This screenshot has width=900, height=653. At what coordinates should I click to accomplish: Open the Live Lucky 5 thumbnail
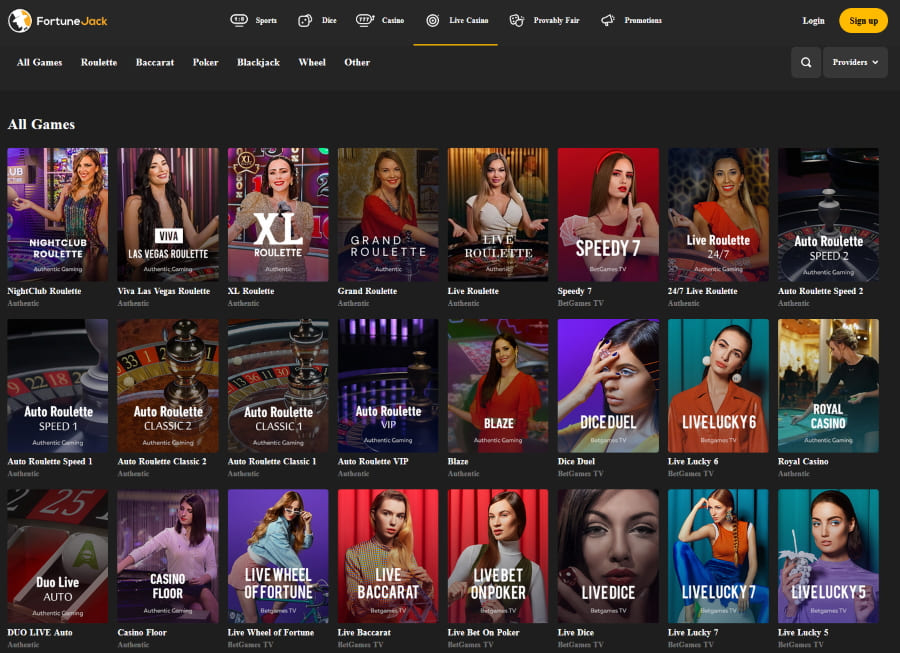click(x=828, y=556)
